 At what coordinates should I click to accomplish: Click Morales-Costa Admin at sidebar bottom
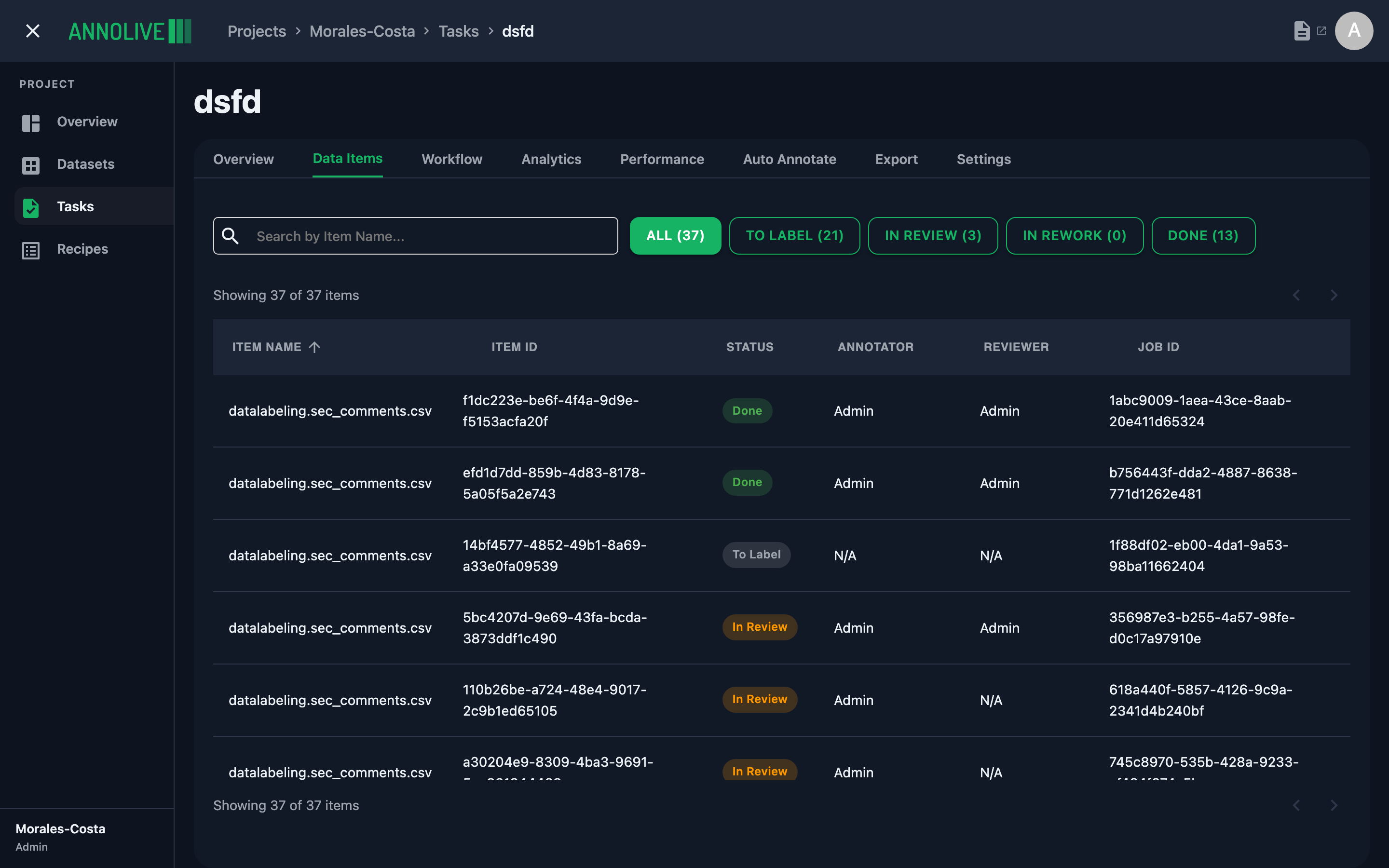60,837
